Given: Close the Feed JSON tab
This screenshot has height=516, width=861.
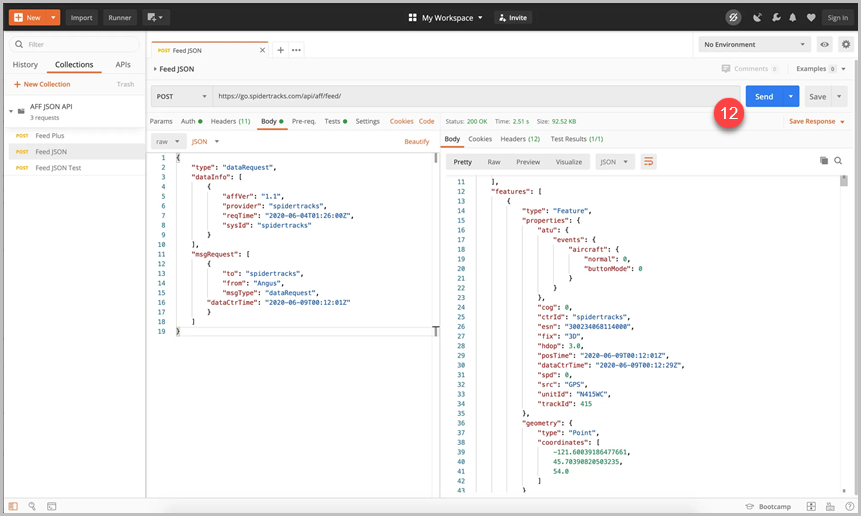Looking at the screenshot, I should [x=262, y=50].
